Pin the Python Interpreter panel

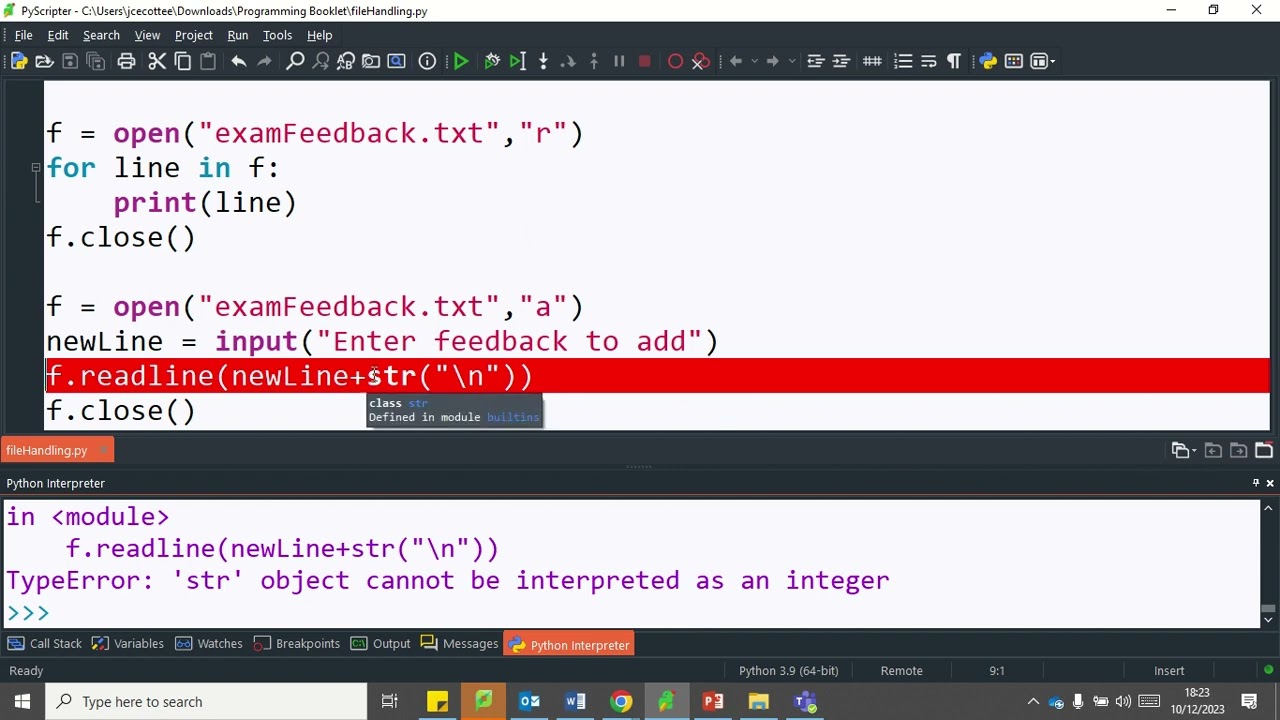click(x=1256, y=483)
